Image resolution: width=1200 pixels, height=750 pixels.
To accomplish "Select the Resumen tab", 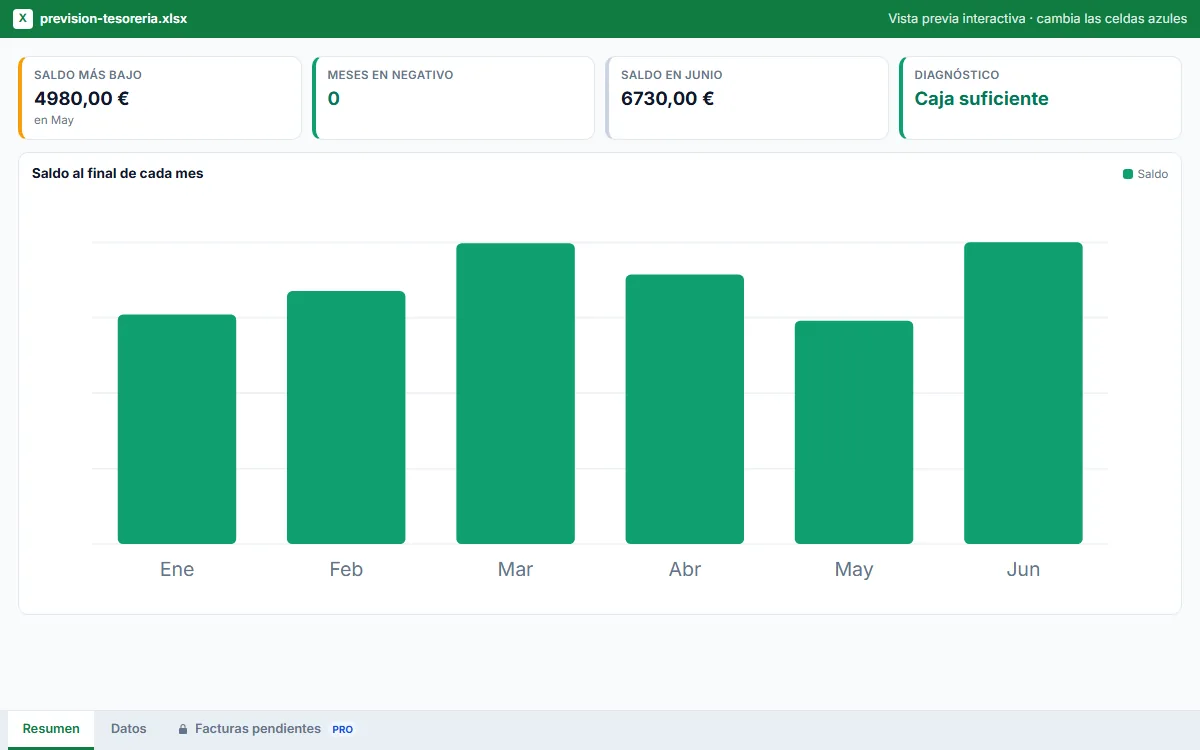I will click(x=51, y=729).
